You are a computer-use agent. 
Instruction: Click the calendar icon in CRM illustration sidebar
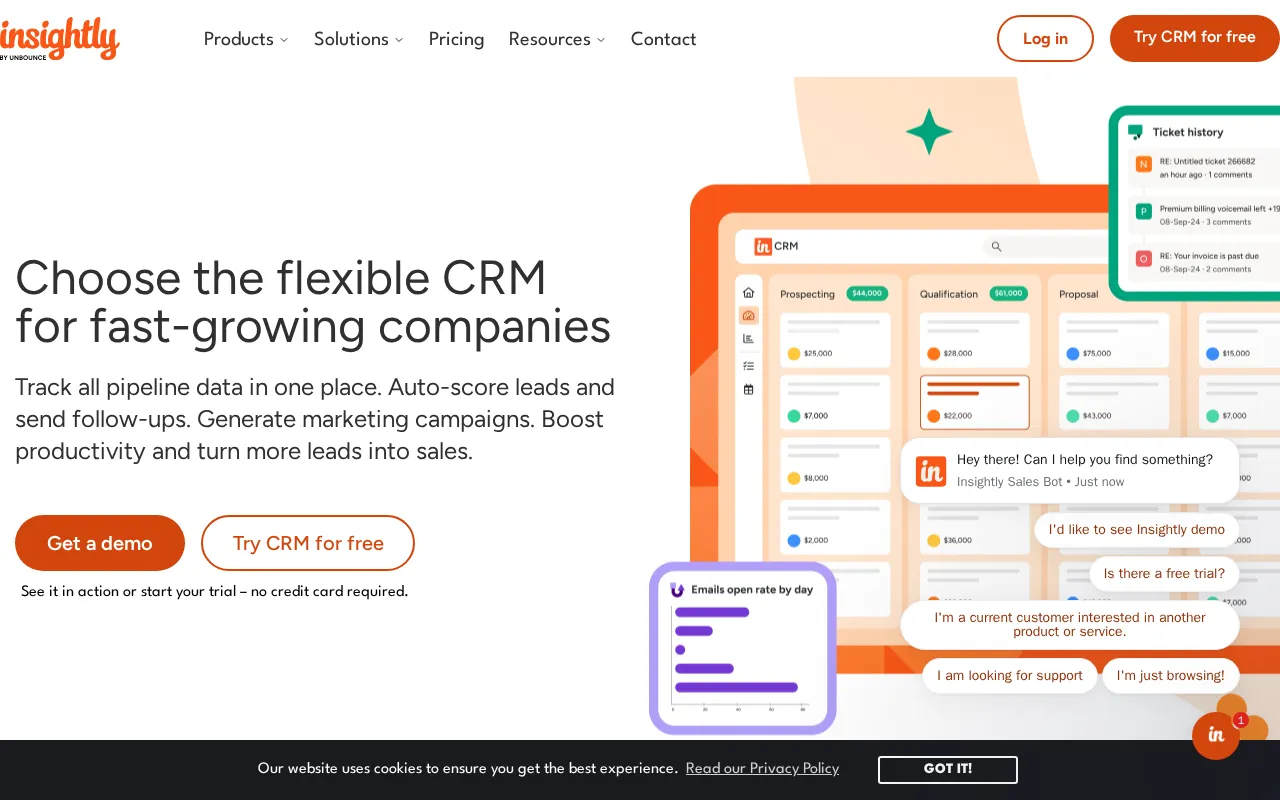(748, 389)
